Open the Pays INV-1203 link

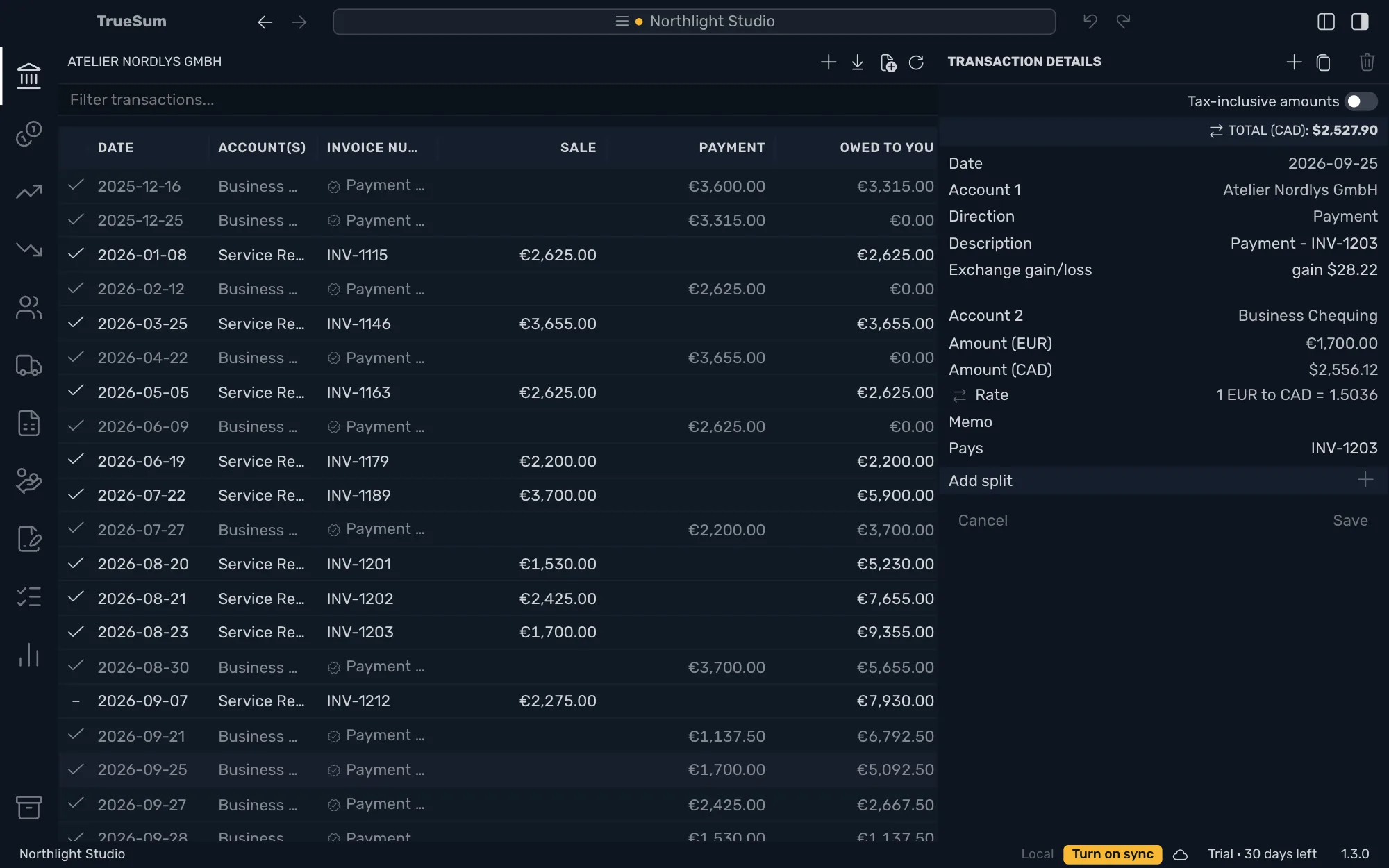point(1343,449)
